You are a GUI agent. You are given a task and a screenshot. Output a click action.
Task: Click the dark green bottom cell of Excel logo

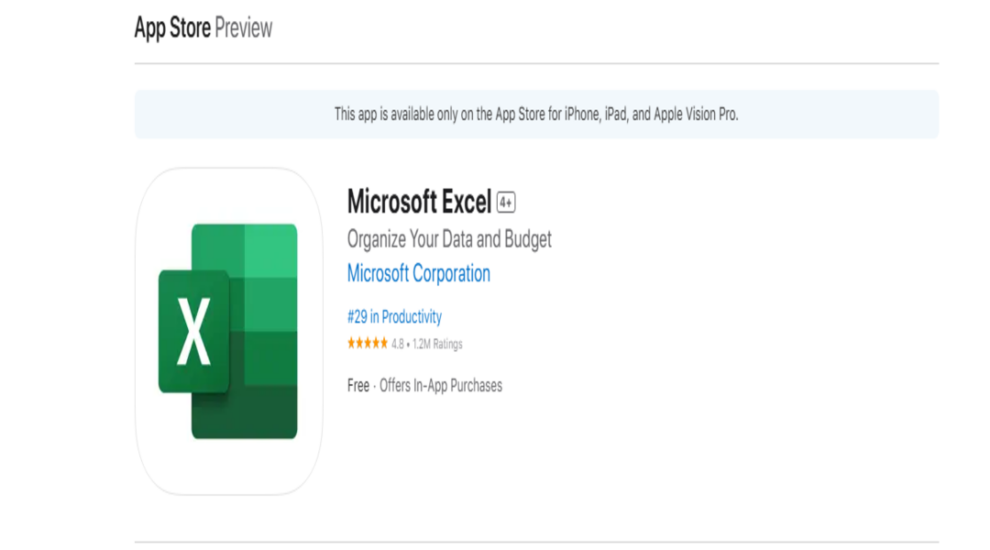[244, 412]
